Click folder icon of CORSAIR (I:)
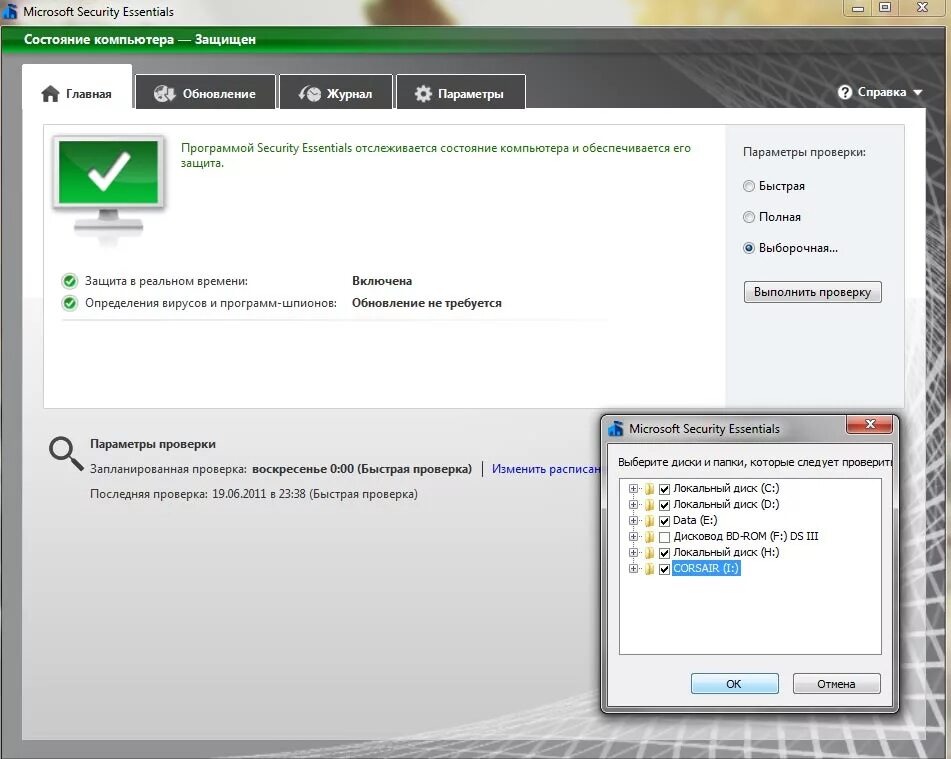The height and width of the screenshot is (759, 951). (650, 568)
